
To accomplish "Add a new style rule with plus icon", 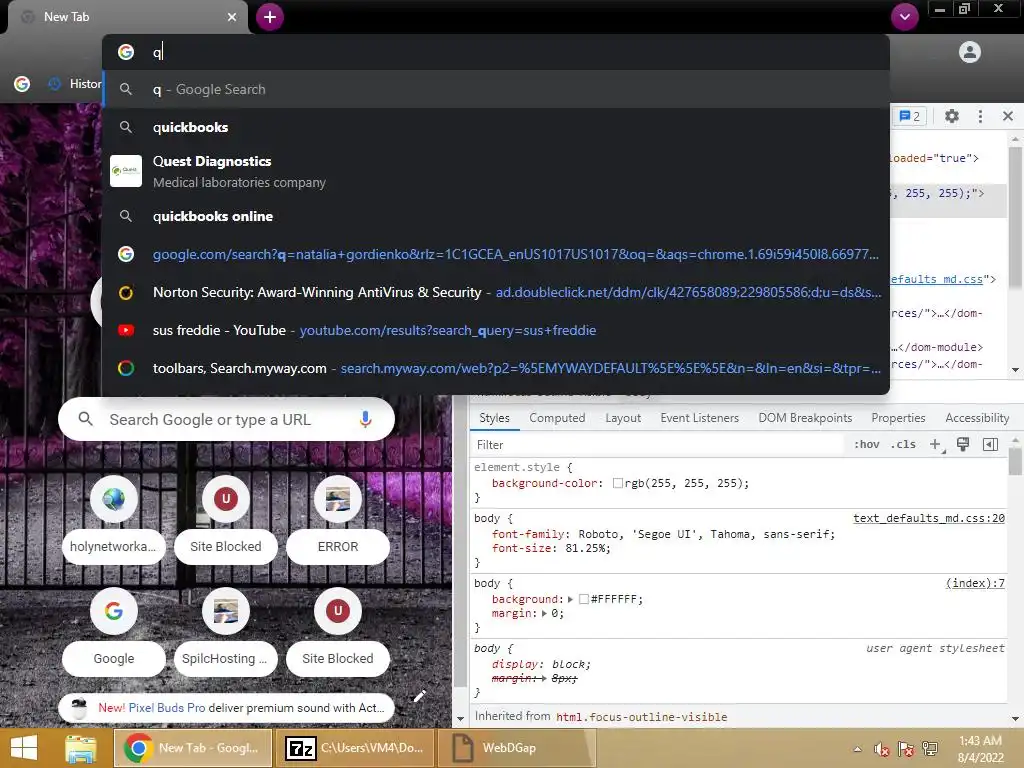I will pos(936,445).
